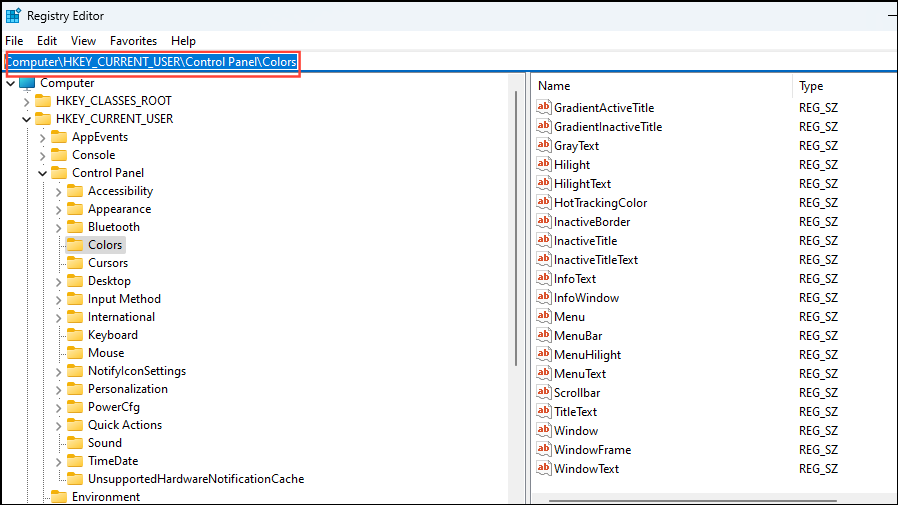Select the Environment key
This screenshot has width=898, height=505.
106,496
